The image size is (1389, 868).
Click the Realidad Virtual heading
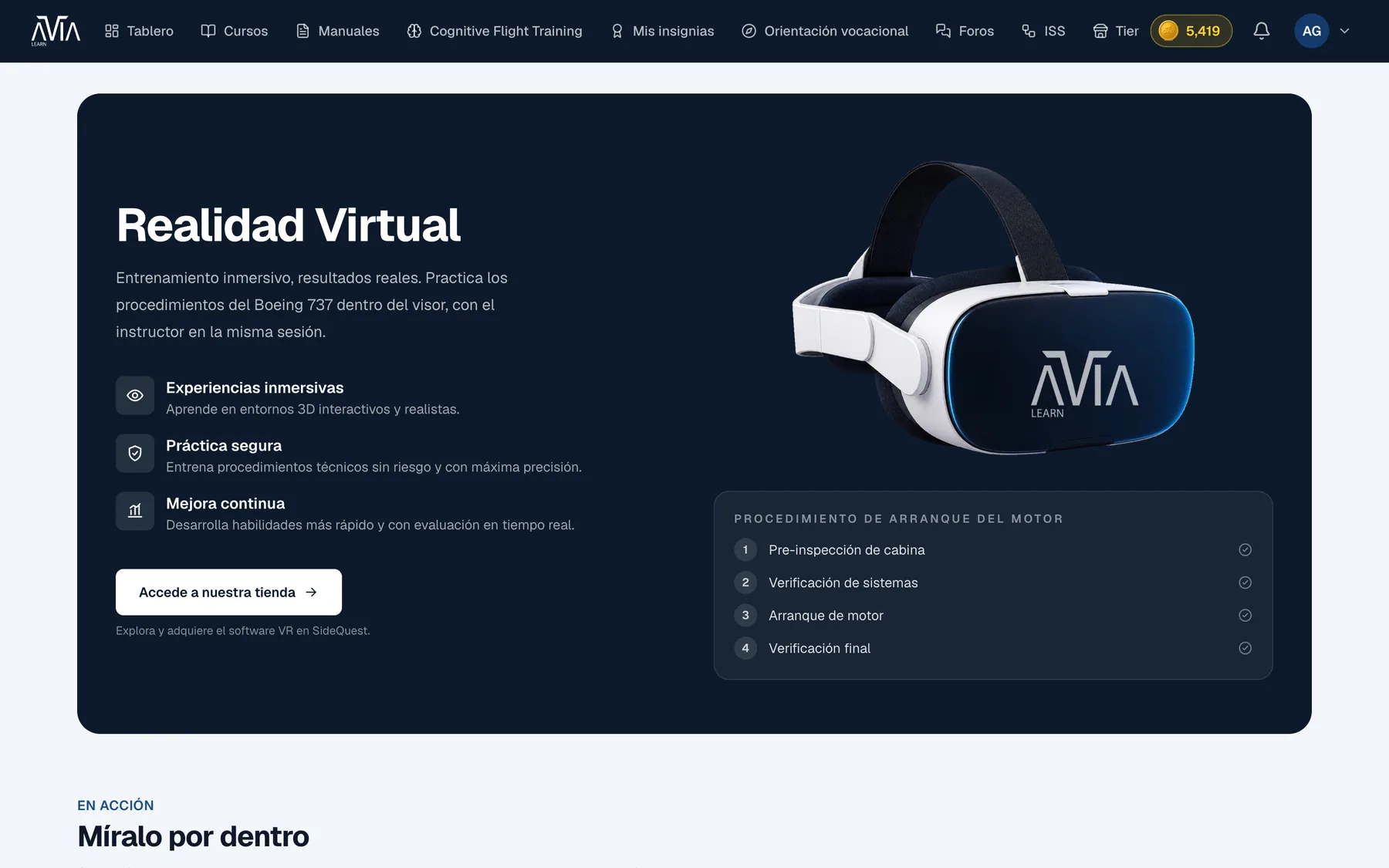(289, 225)
